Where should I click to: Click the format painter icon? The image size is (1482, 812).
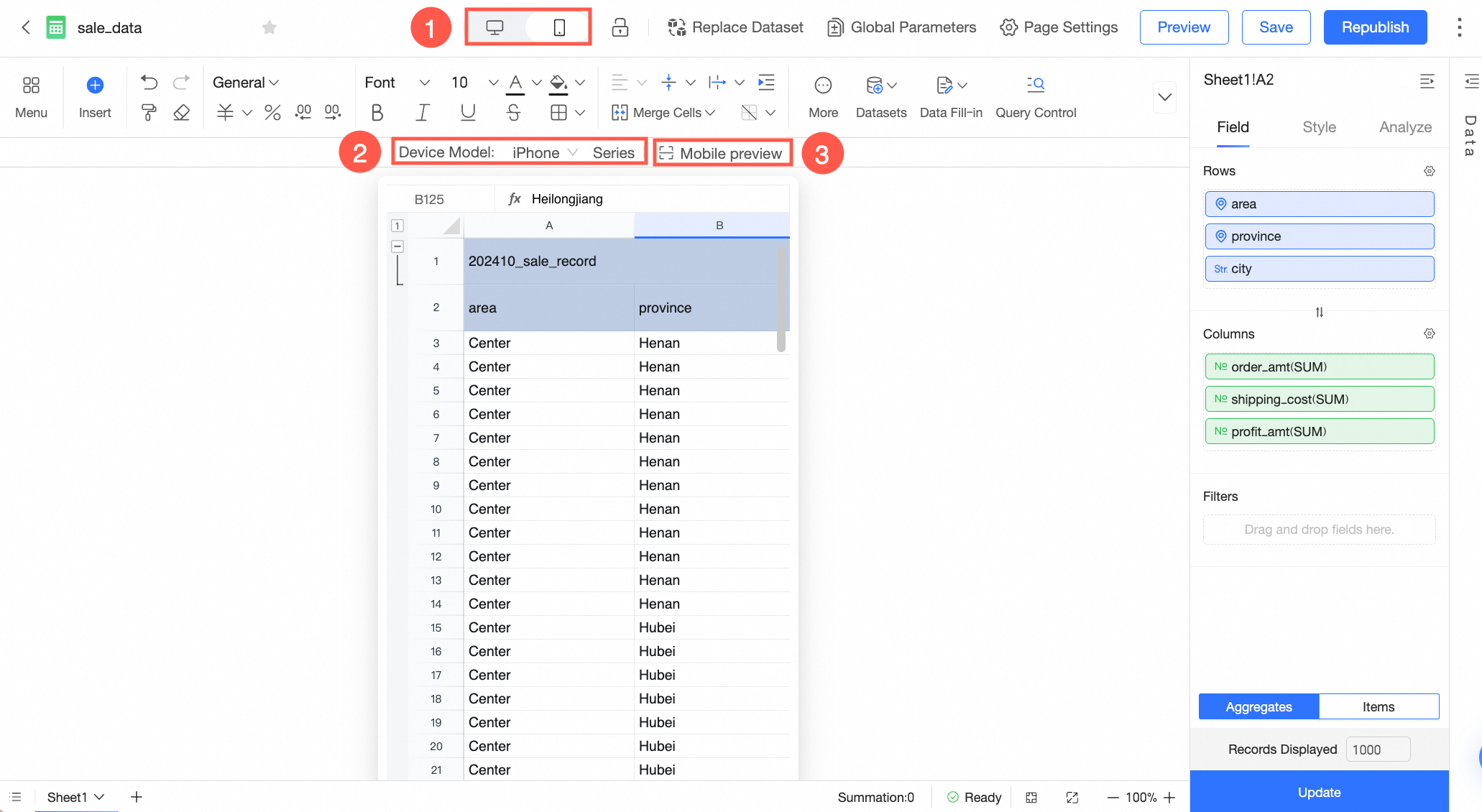coord(149,113)
